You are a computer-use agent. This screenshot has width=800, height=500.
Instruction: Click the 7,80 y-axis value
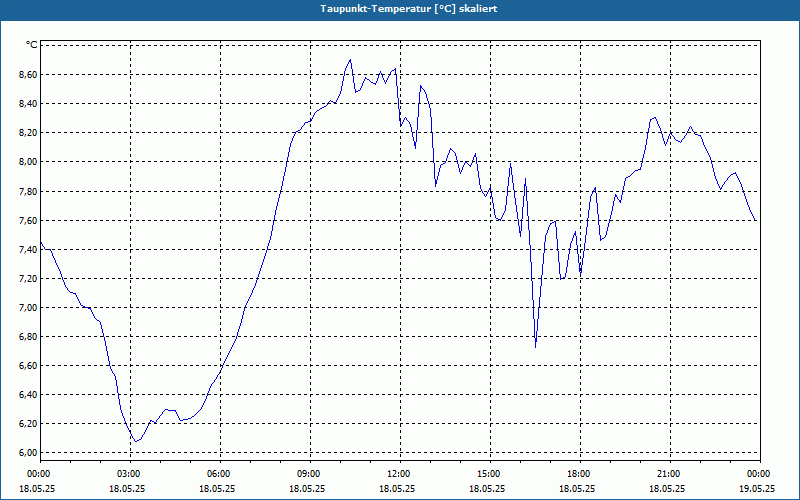(29, 191)
